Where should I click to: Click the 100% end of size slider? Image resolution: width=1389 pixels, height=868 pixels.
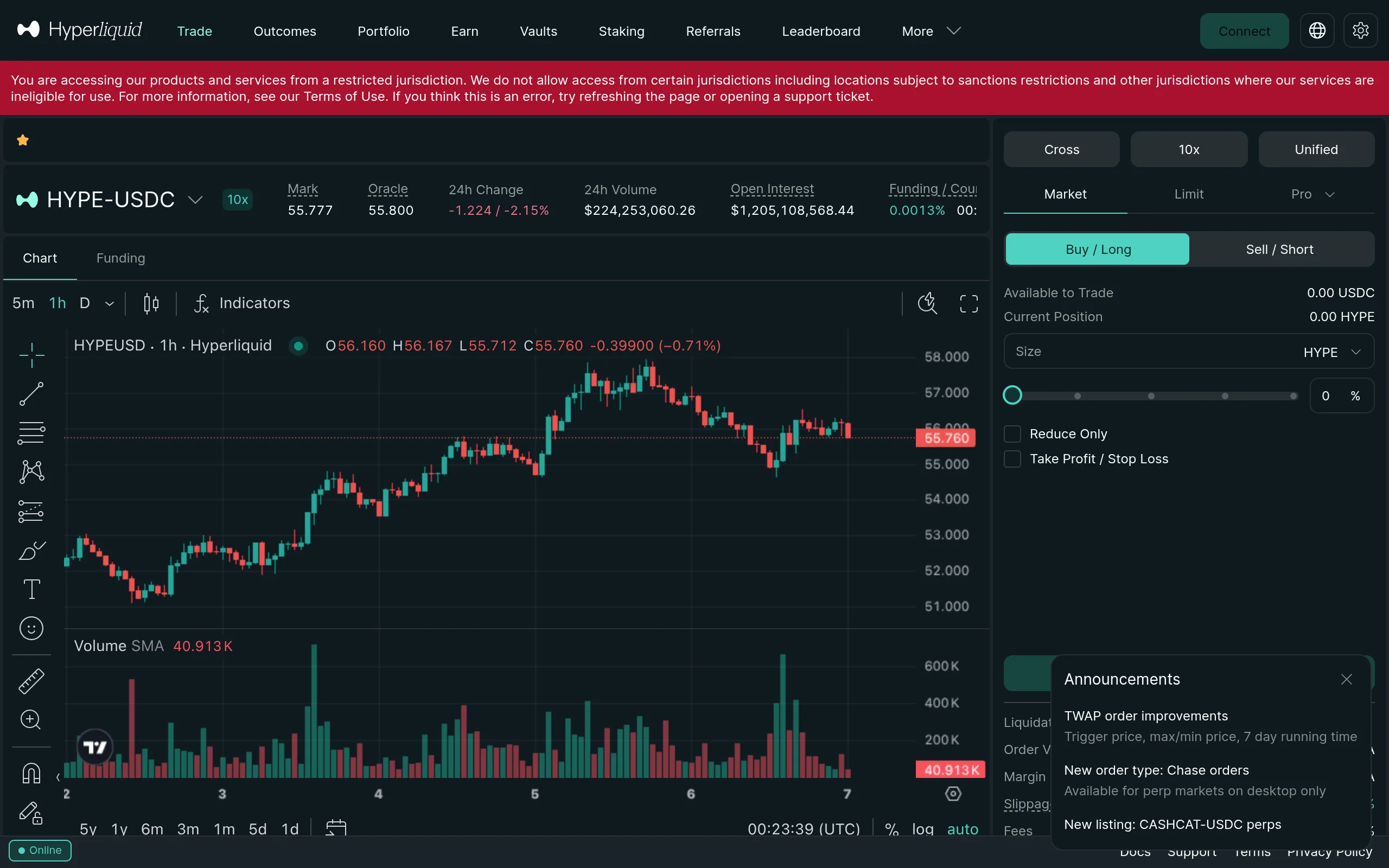pos(1293,396)
